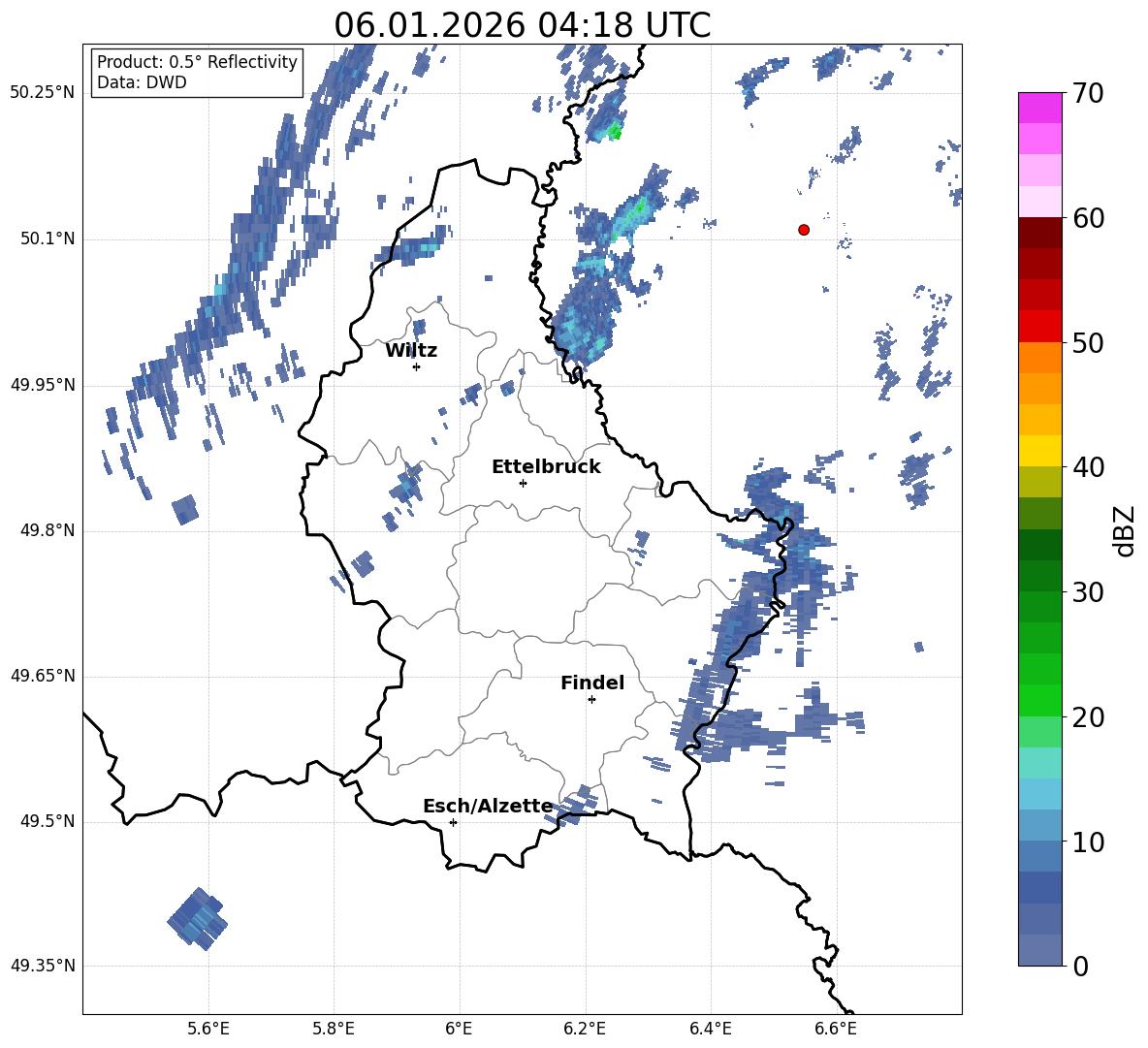Click the 6.4°E longitude label
This screenshot has height=1048, width=1148.
pyautogui.click(x=710, y=1029)
